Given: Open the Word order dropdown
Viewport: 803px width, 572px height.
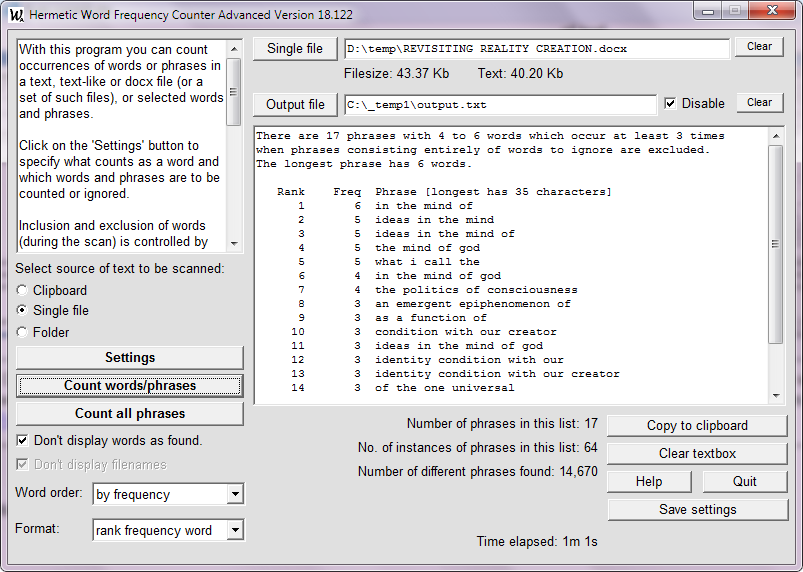Looking at the screenshot, I should (235, 494).
